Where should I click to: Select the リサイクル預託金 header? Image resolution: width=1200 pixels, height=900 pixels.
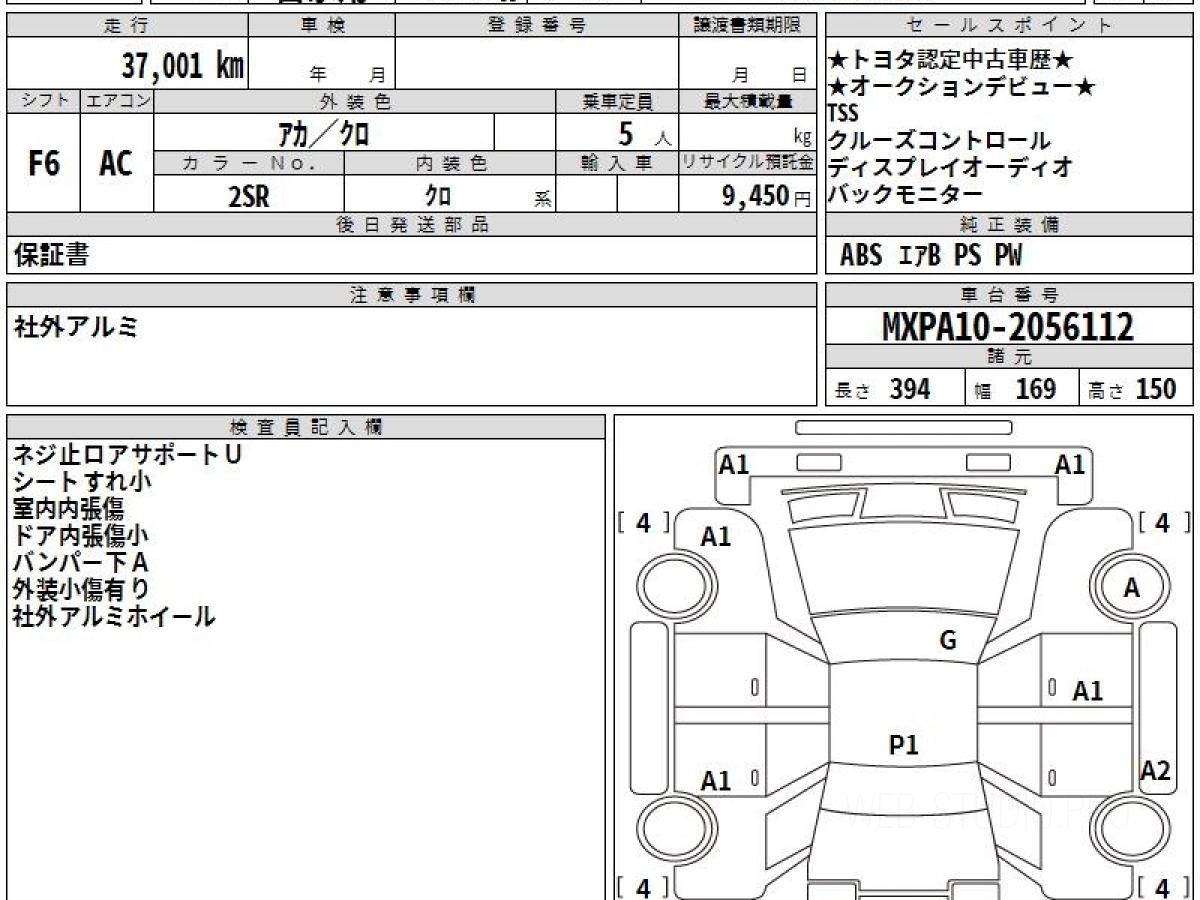(x=747, y=163)
